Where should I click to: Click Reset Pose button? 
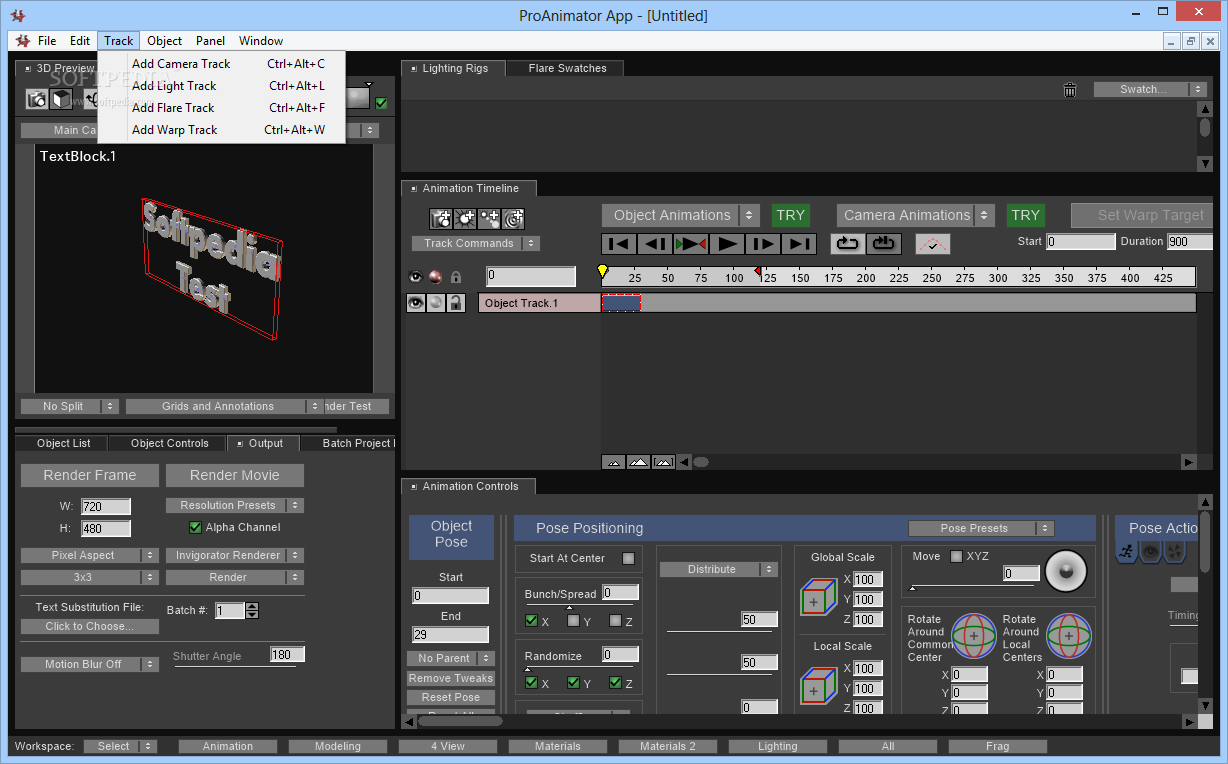pos(451,697)
